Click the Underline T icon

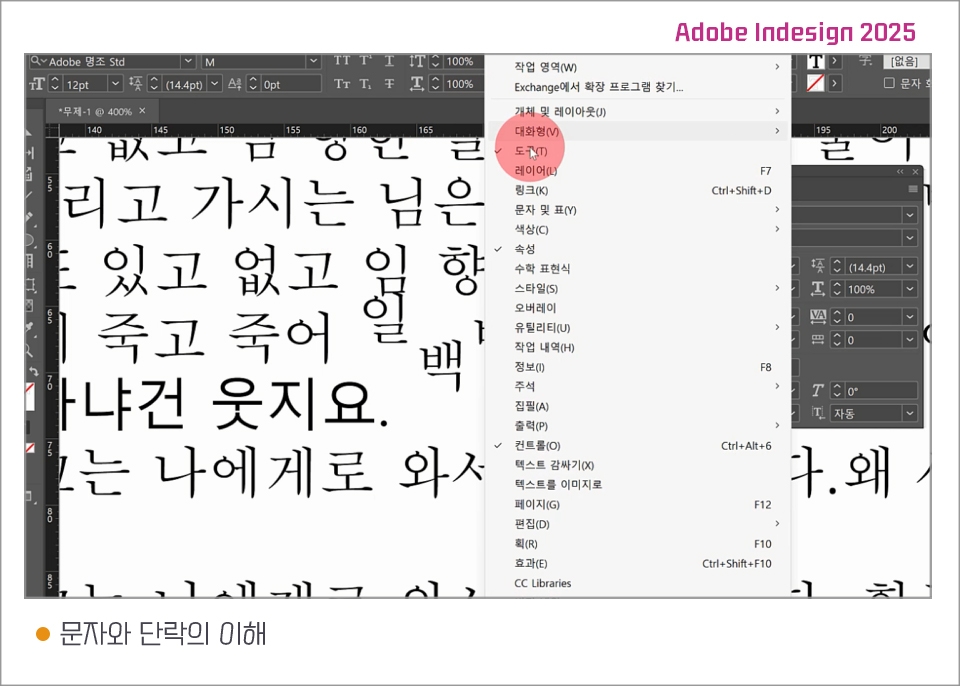(x=389, y=61)
